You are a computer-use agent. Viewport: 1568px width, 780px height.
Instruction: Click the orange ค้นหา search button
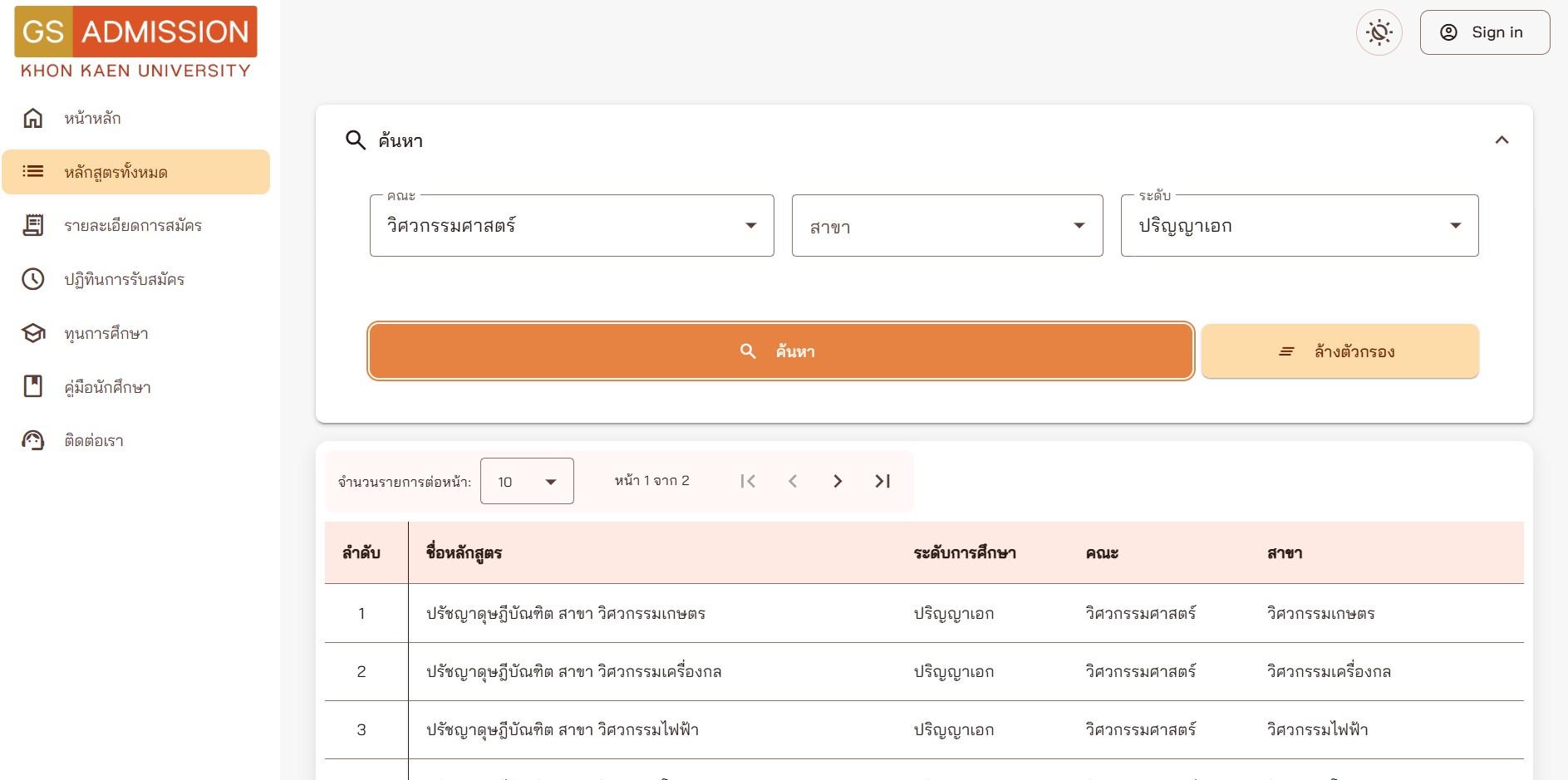(780, 351)
